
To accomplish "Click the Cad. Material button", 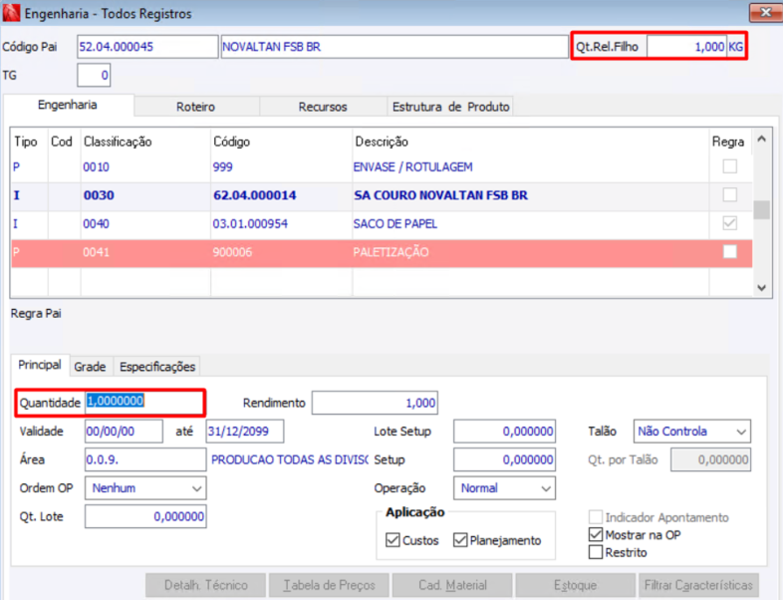I will tap(452, 585).
